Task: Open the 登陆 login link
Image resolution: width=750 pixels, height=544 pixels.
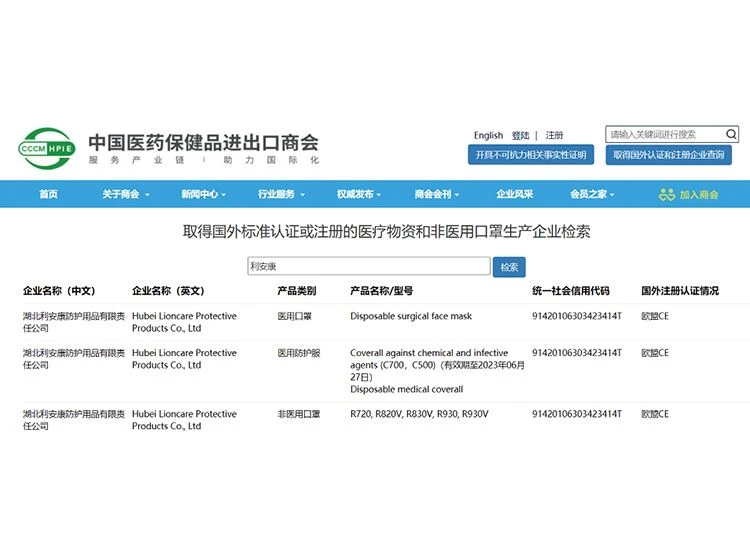Action: tap(520, 135)
